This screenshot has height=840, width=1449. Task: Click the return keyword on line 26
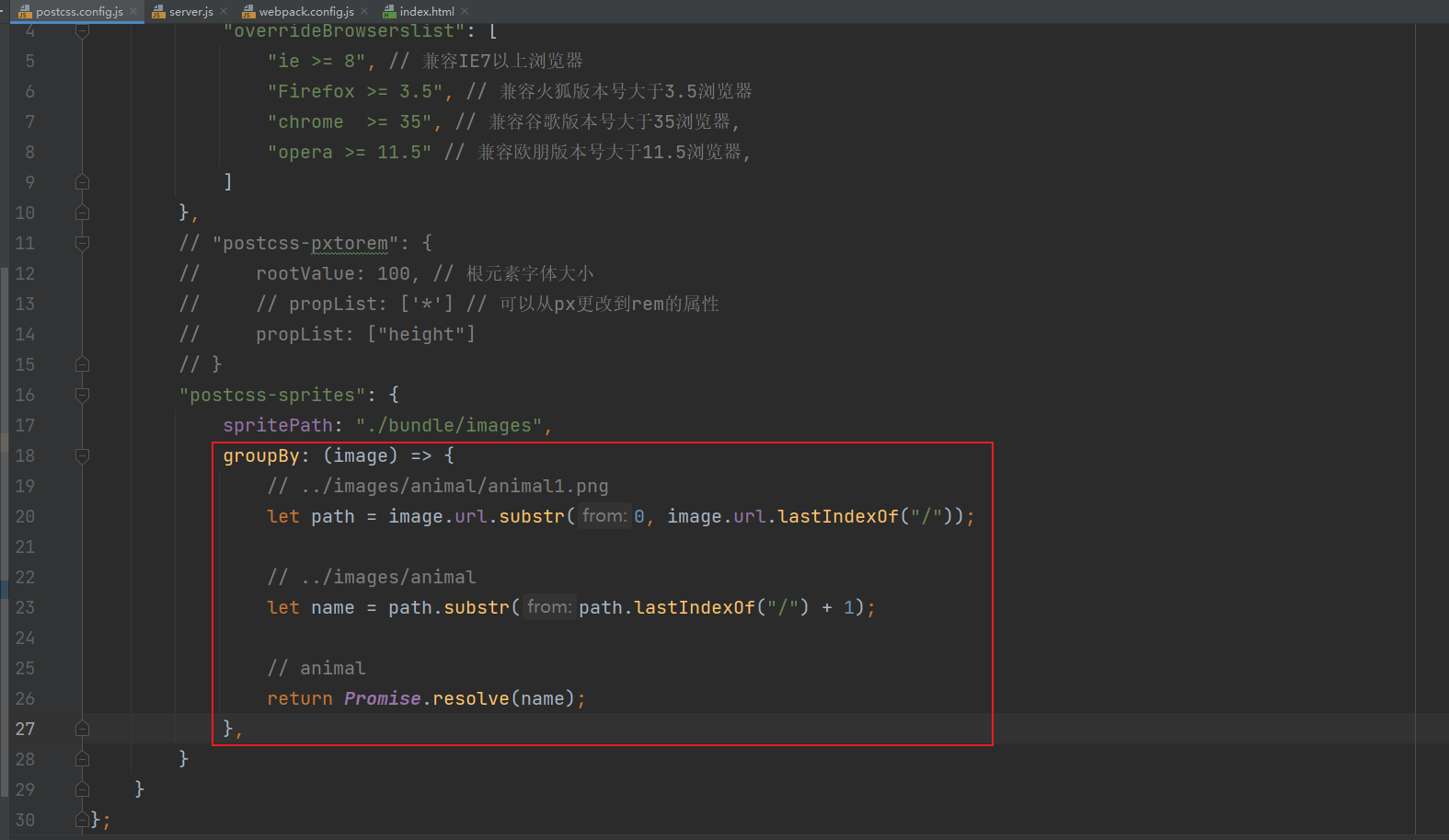pyautogui.click(x=300, y=698)
